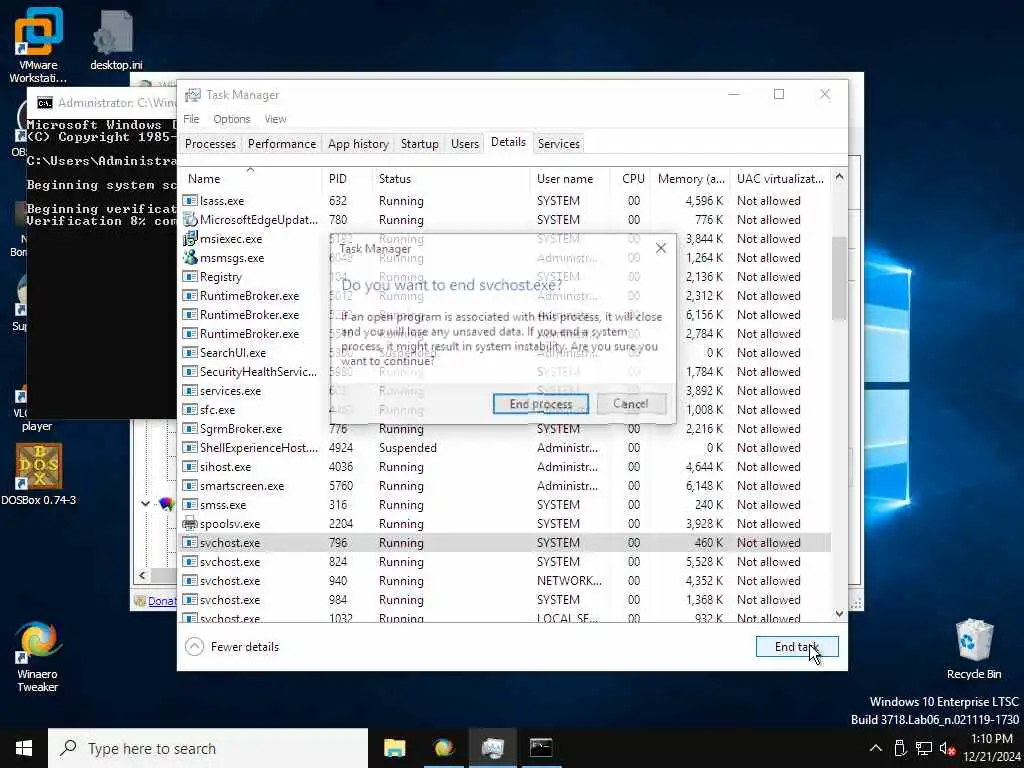
Task: Switch to the App history tab
Action: pyautogui.click(x=358, y=144)
